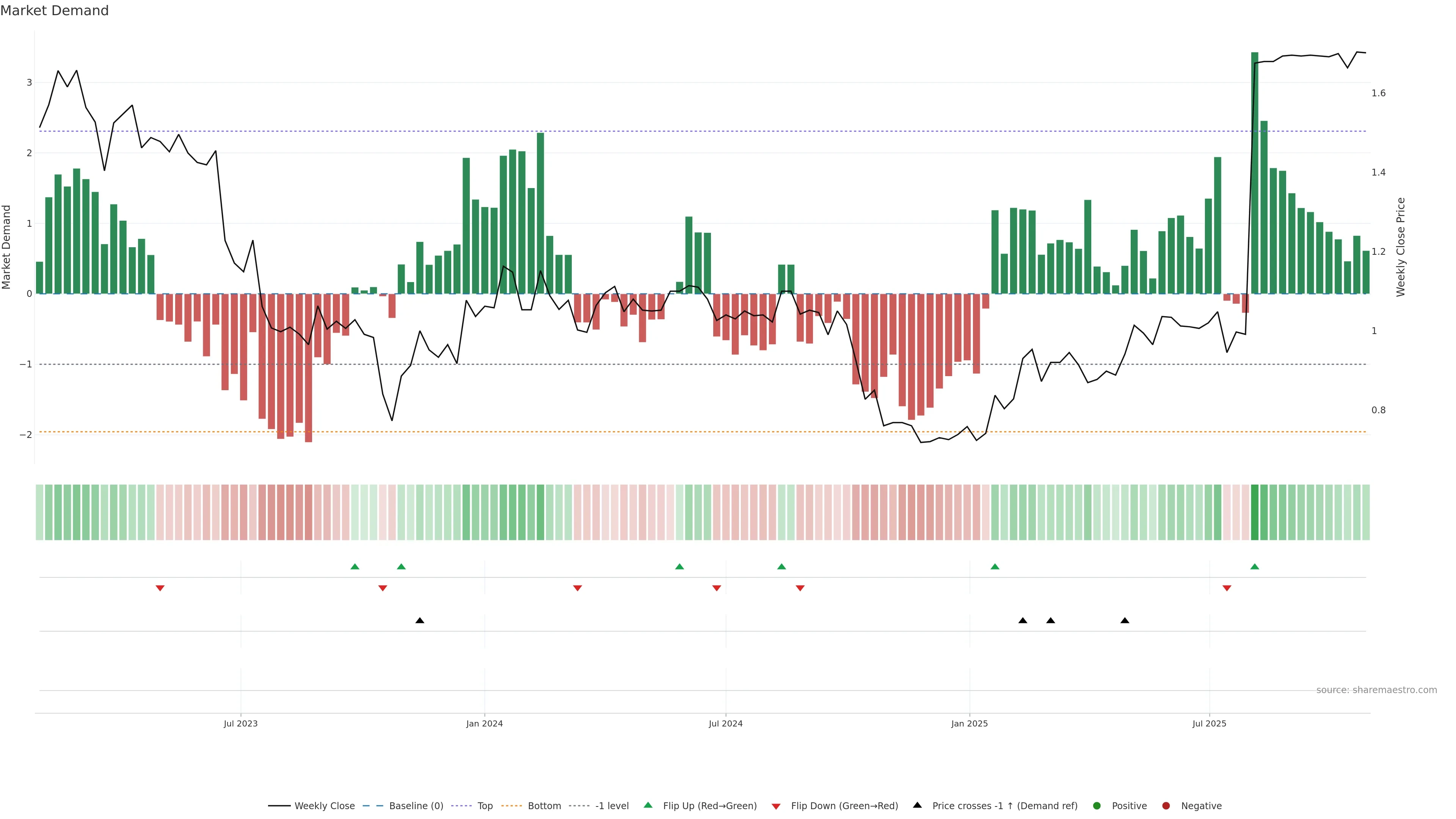Click the Jan 2024 axis label
Viewport: 1456px width, 819px height.
(x=485, y=723)
